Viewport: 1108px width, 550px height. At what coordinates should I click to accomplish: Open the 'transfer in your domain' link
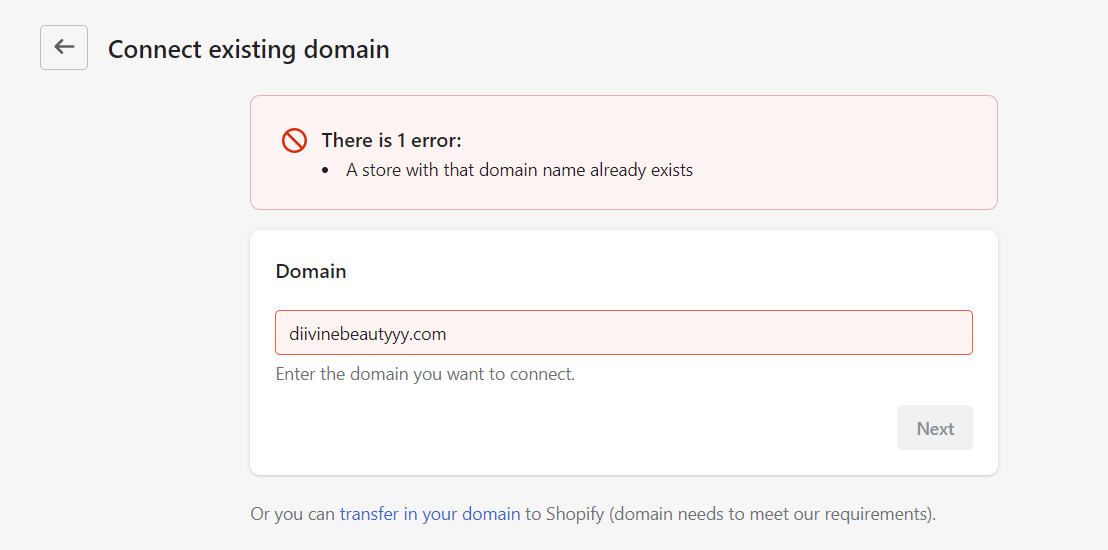click(430, 514)
